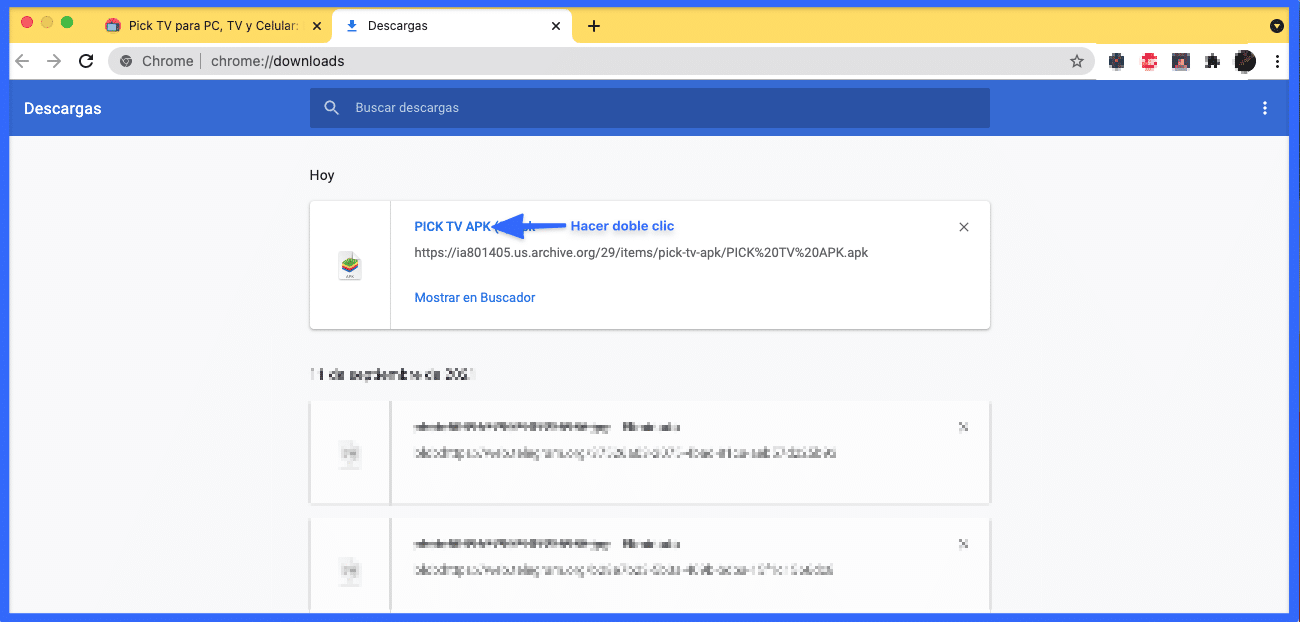Open the Chrome profile avatar

click(1245, 61)
